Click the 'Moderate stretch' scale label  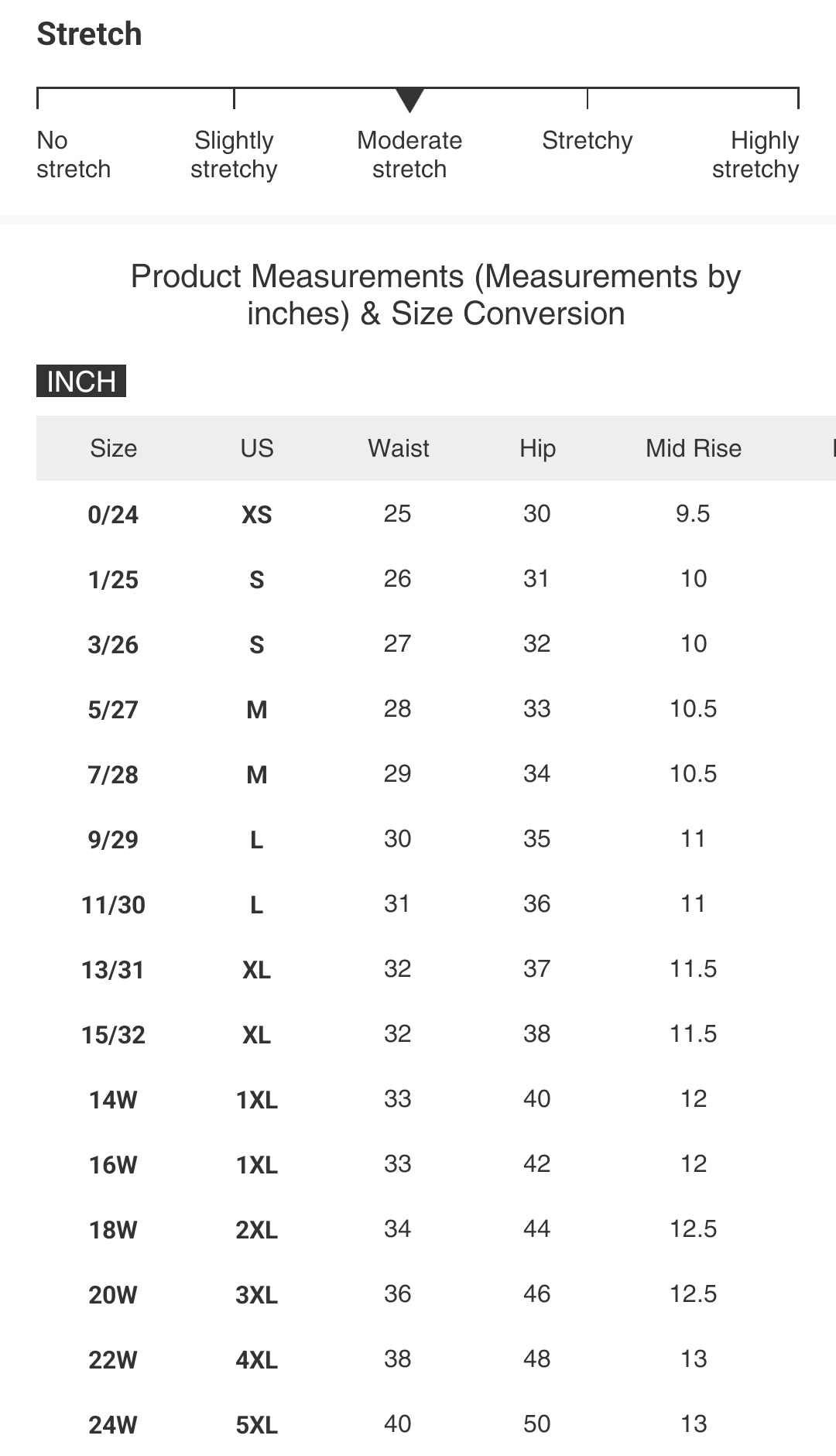tap(409, 155)
